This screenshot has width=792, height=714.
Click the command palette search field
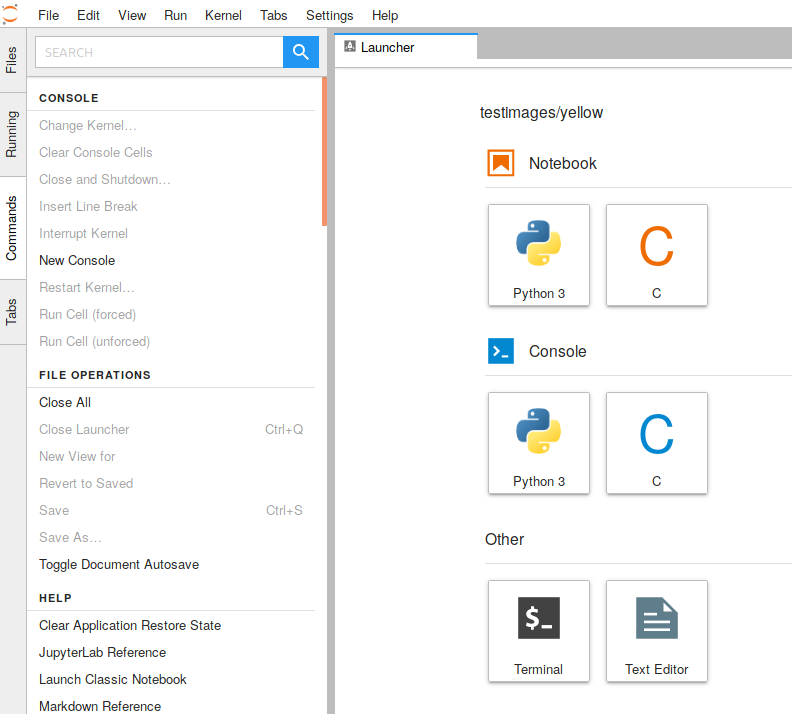[x=160, y=52]
